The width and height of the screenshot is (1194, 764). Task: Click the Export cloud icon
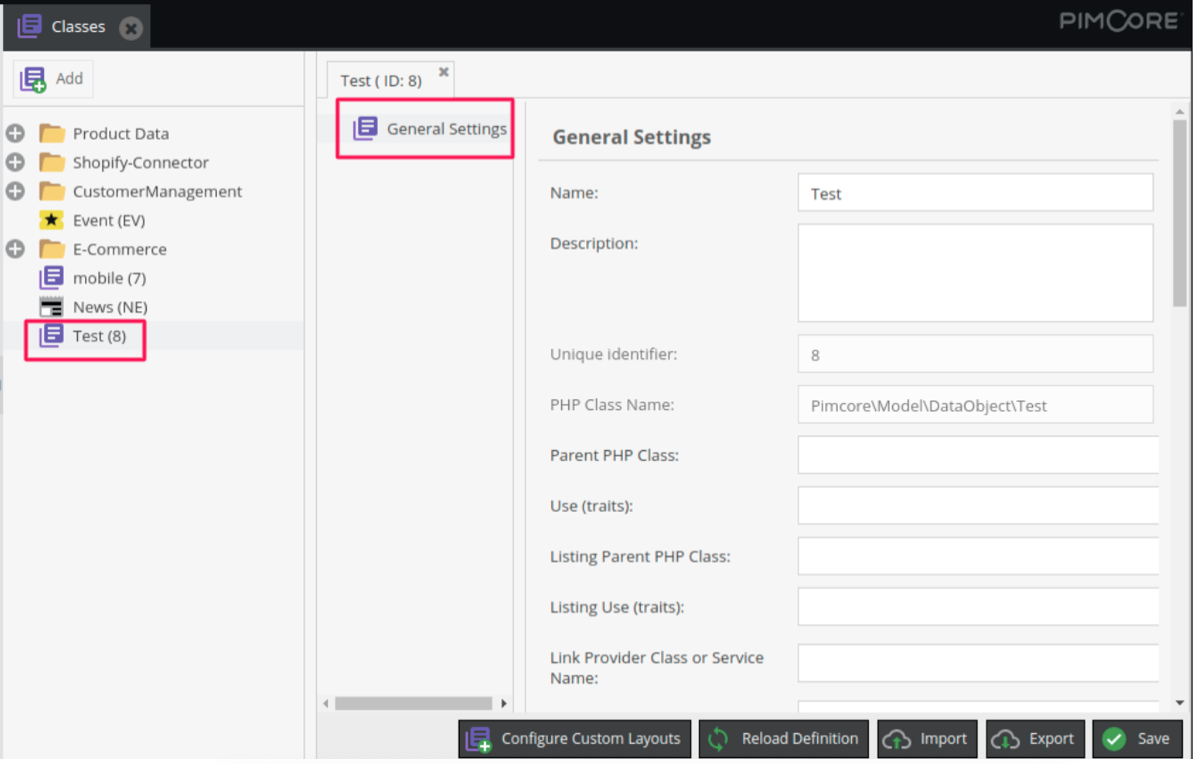click(x=1005, y=739)
